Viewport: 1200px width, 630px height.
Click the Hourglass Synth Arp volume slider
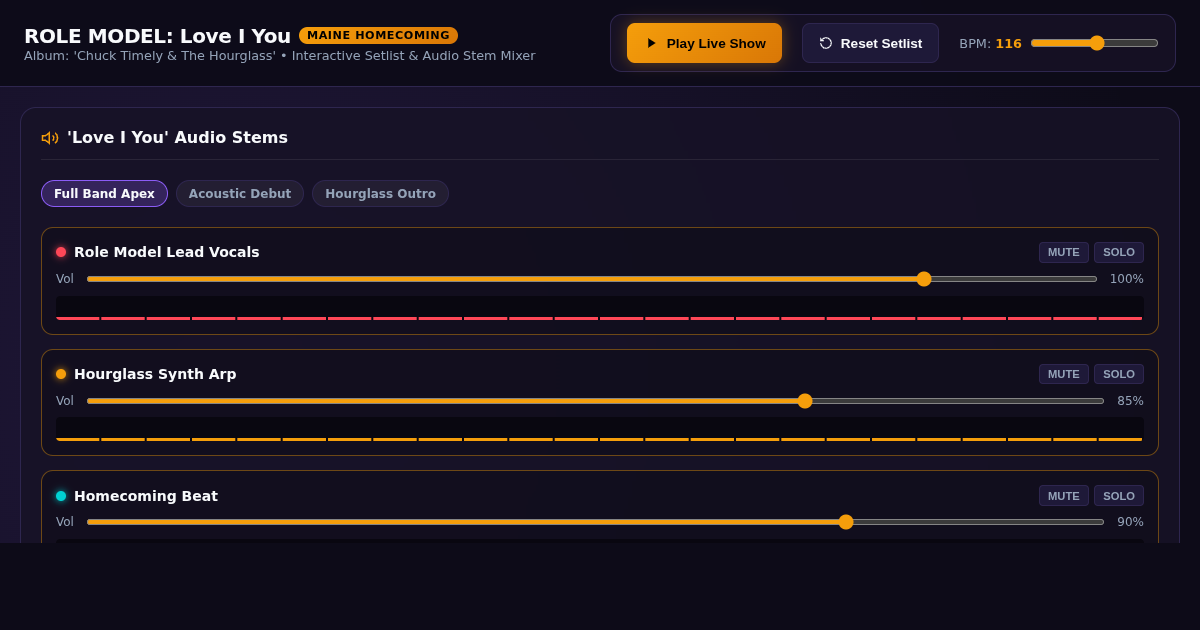(x=595, y=401)
